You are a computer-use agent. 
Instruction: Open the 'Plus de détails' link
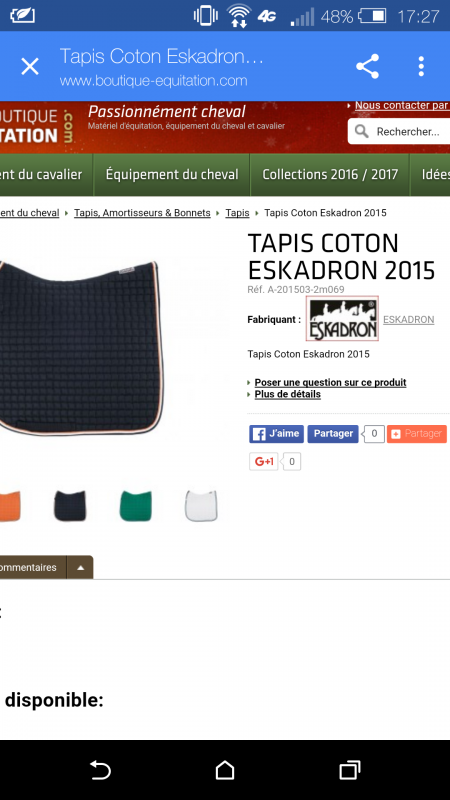288,394
